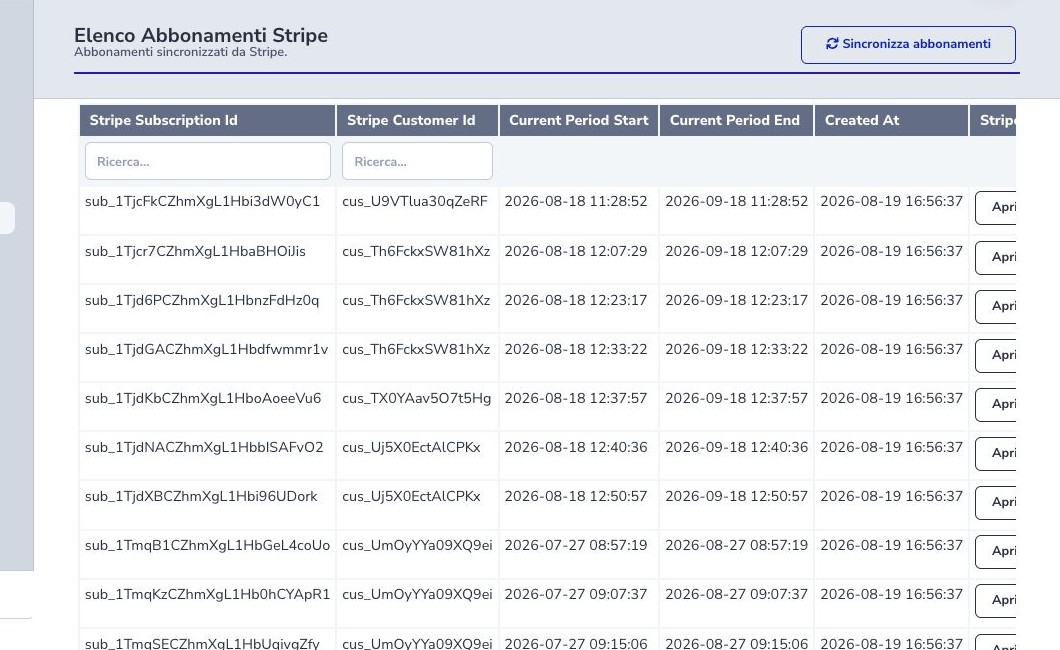Image resolution: width=1060 pixels, height=650 pixels.
Task: Click Created At value in sub_1TmqB1CZhmXgL1HbGeL4coUo row
Action: pos(891,545)
